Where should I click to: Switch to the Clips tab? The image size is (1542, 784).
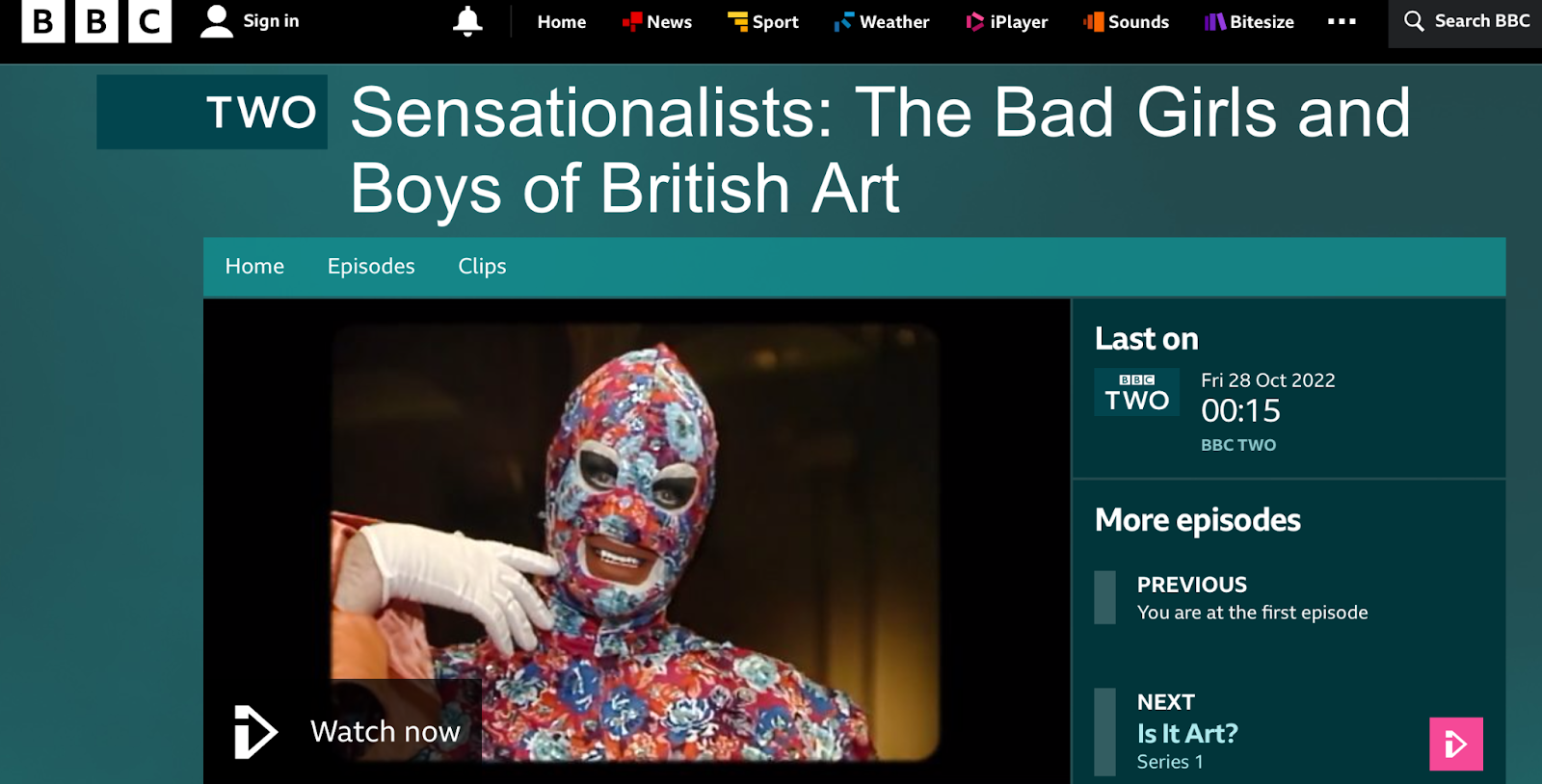[x=482, y=267]
